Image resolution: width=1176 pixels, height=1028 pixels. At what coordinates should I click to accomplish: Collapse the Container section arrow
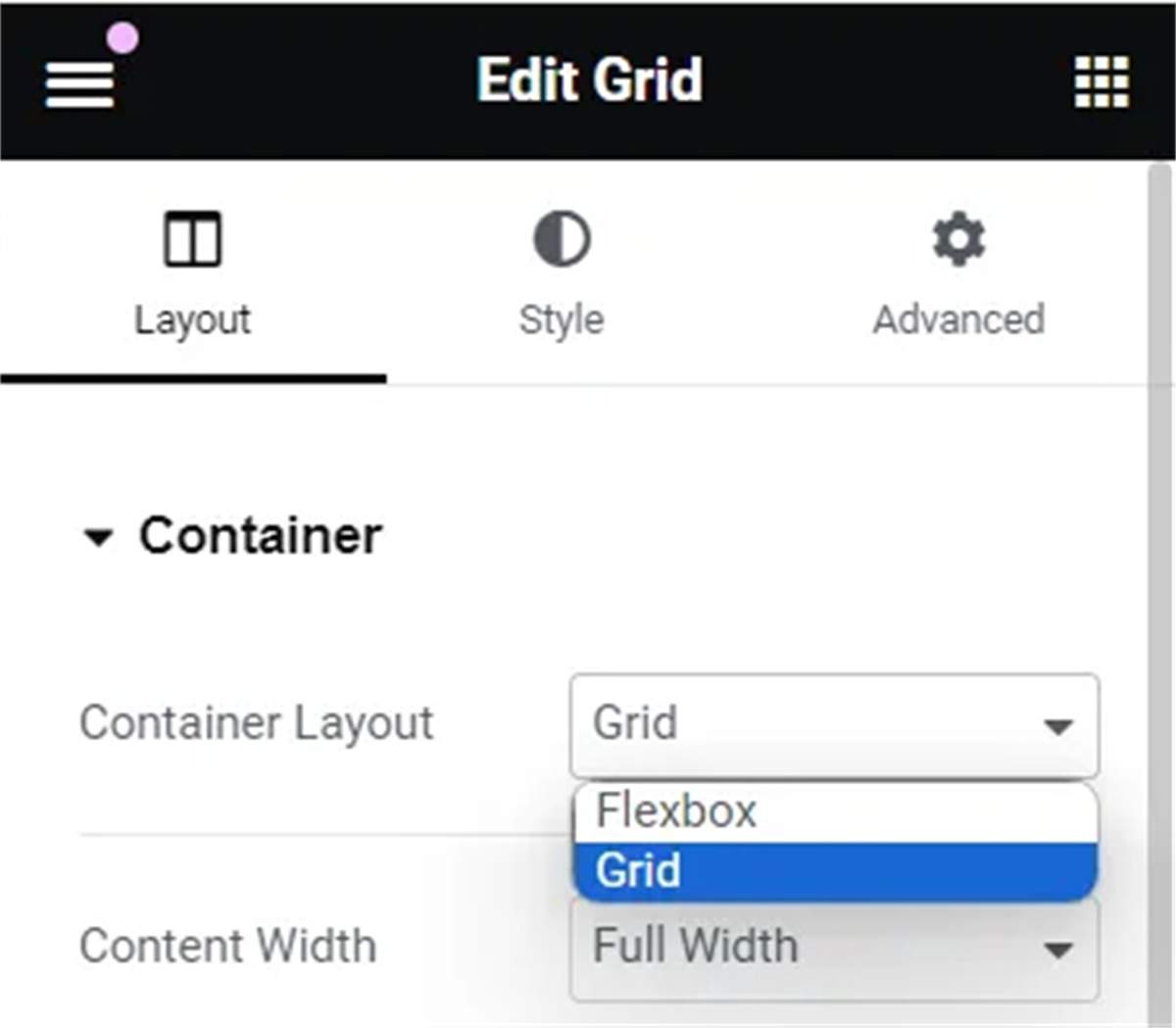pyautogui.click(x=98, y=537)
